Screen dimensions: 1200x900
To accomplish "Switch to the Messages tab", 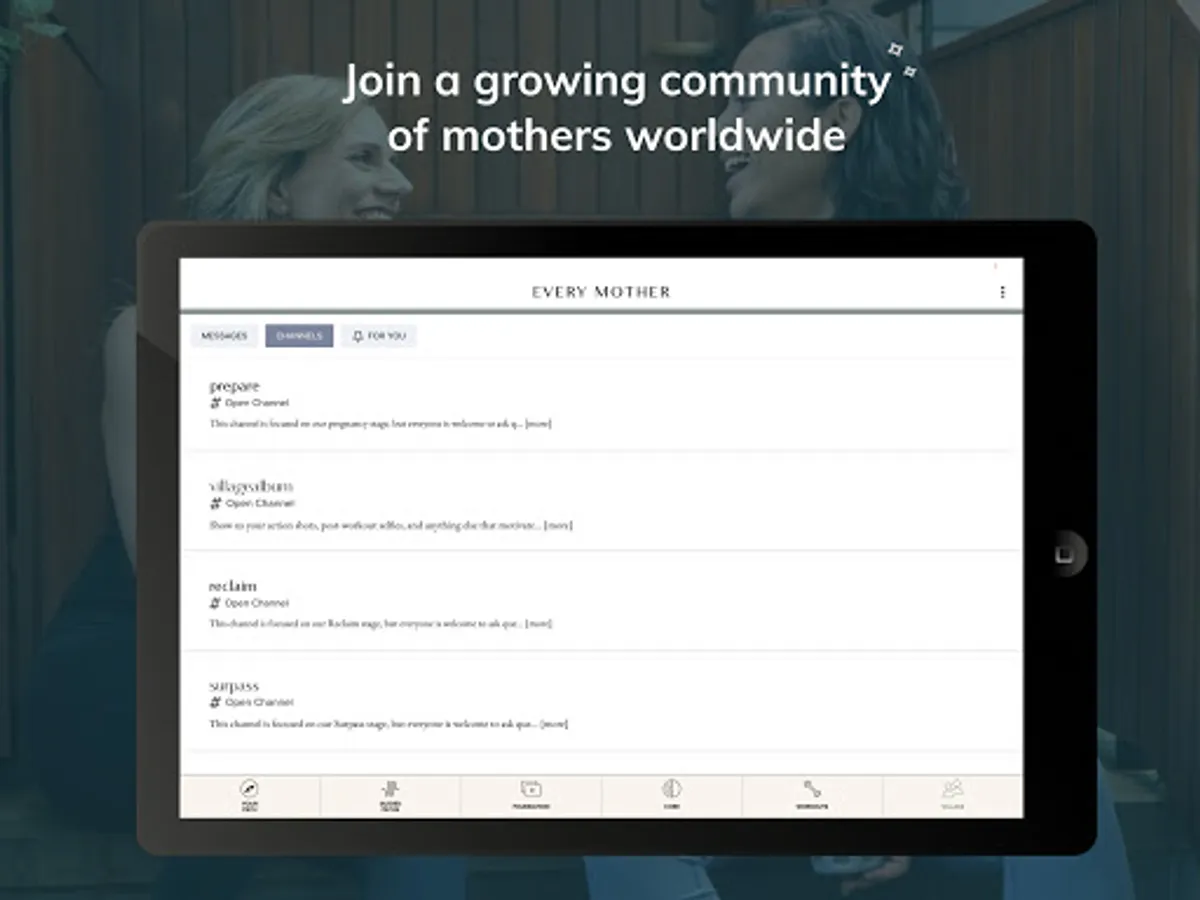I will pyautogui.click(x=224, y=336).
